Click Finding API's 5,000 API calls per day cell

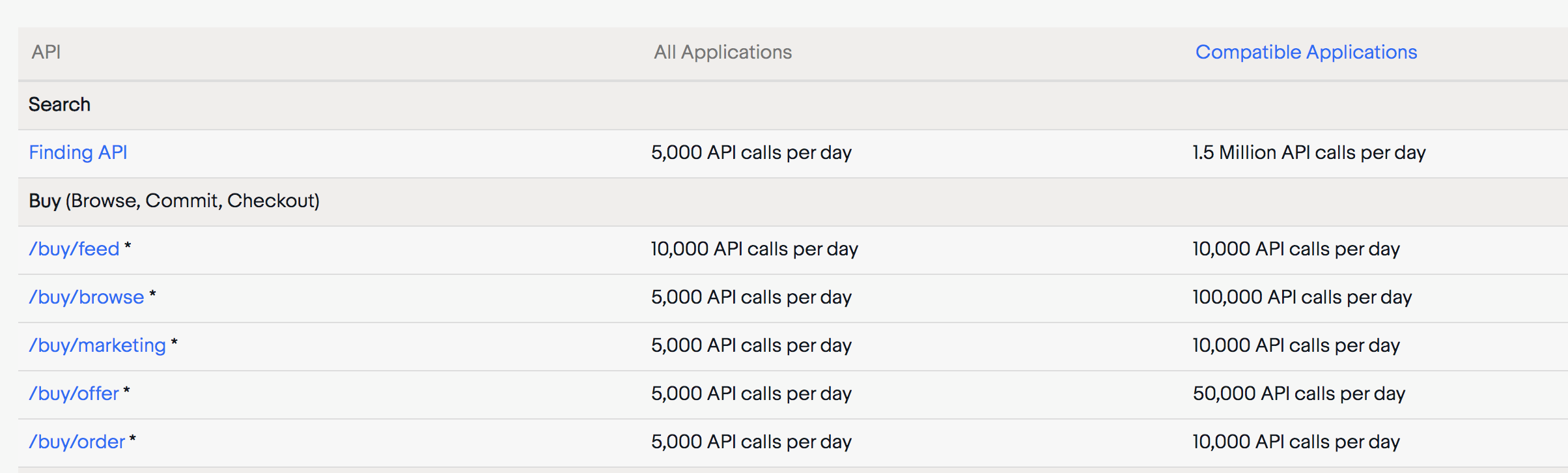tap(751, 152)
